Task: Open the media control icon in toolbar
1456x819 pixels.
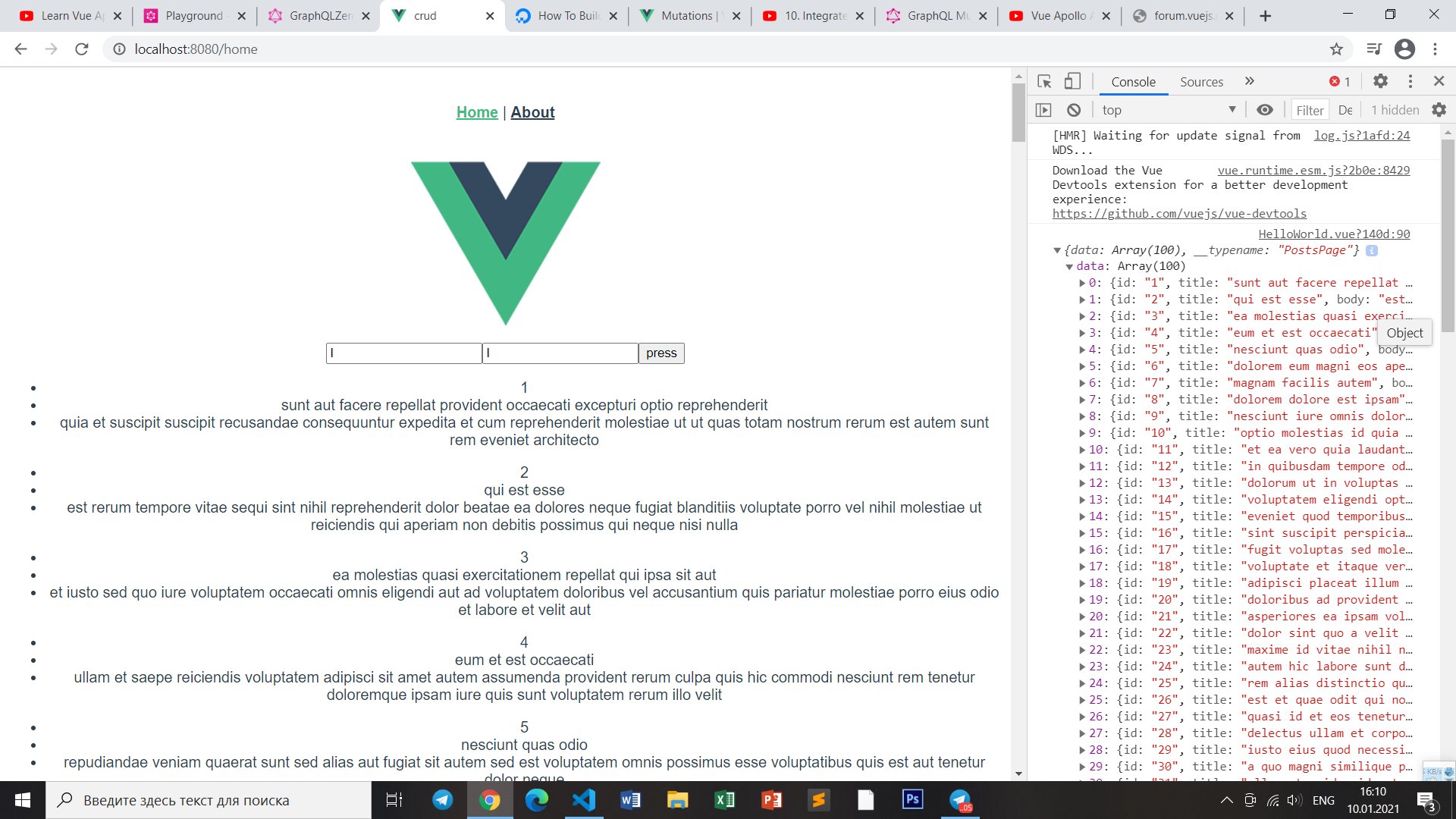Action: (x=1374, y=49)
